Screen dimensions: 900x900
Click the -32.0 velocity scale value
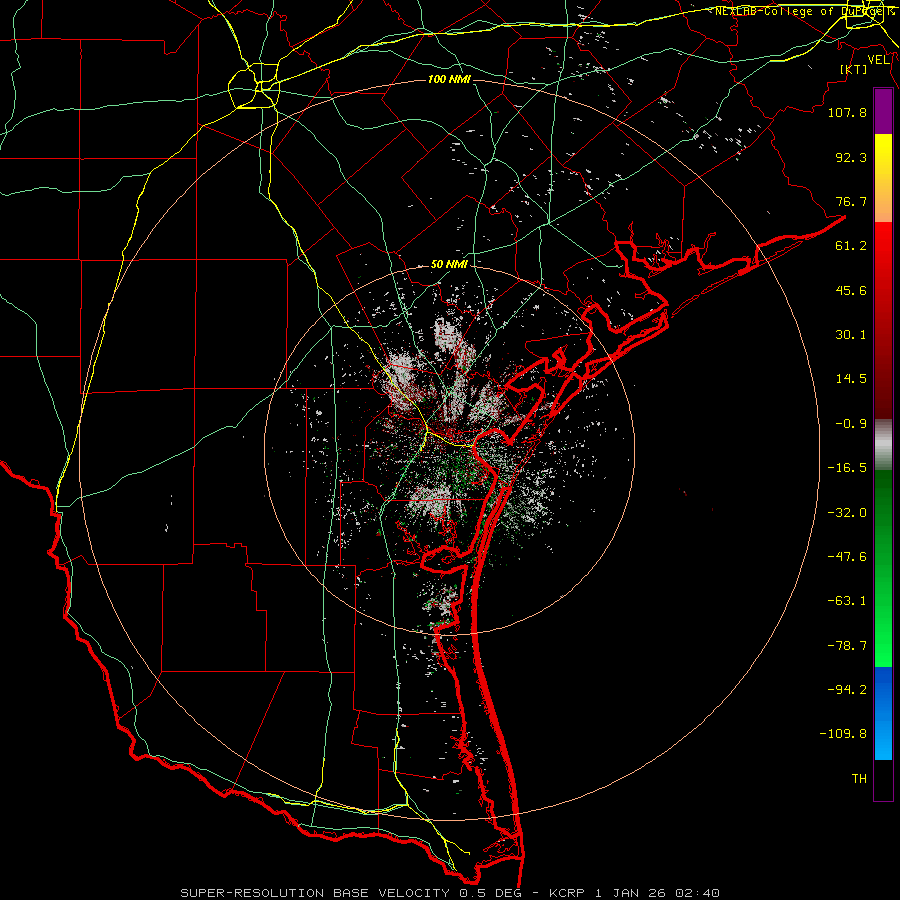847,513
